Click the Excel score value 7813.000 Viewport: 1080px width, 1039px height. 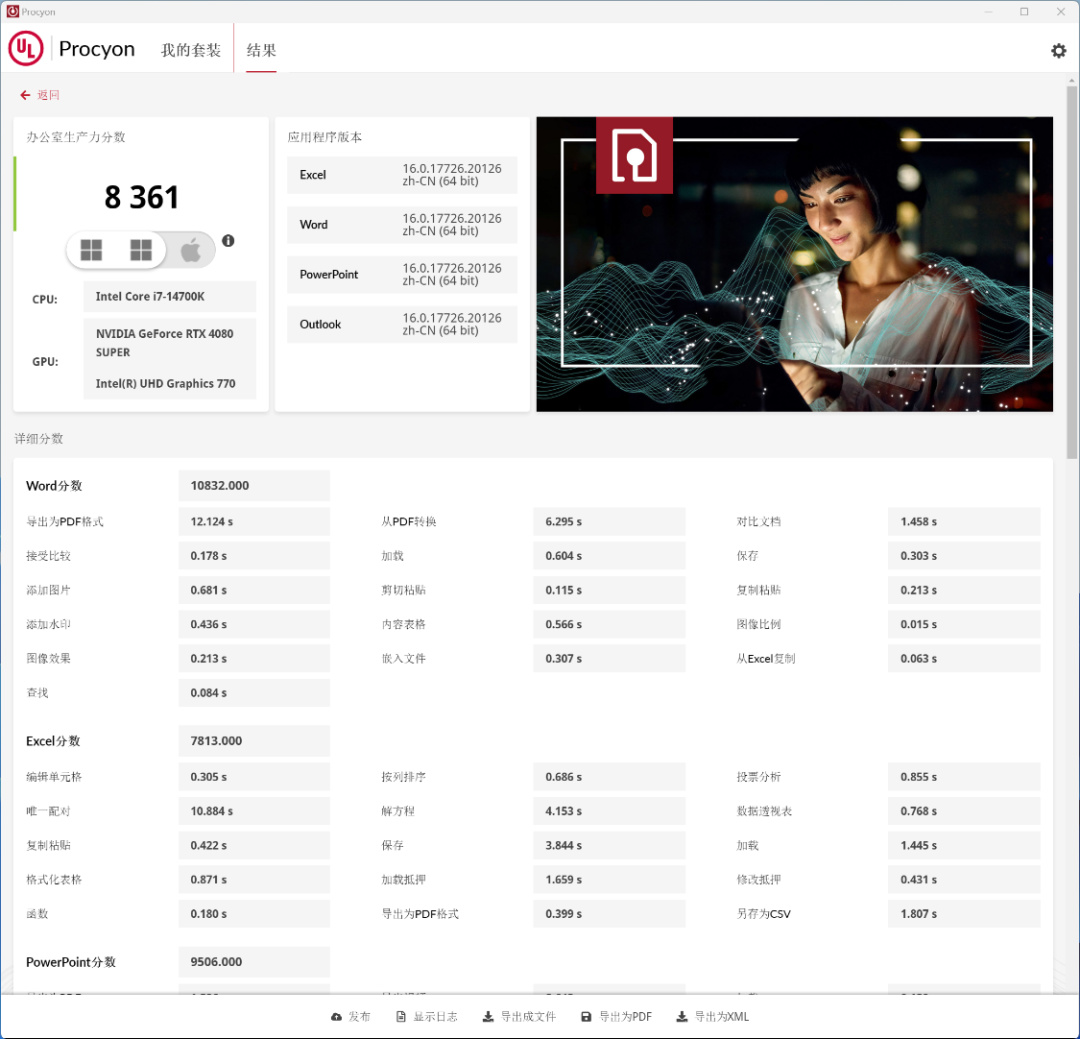pyautogui.click(x=253, y=741)
